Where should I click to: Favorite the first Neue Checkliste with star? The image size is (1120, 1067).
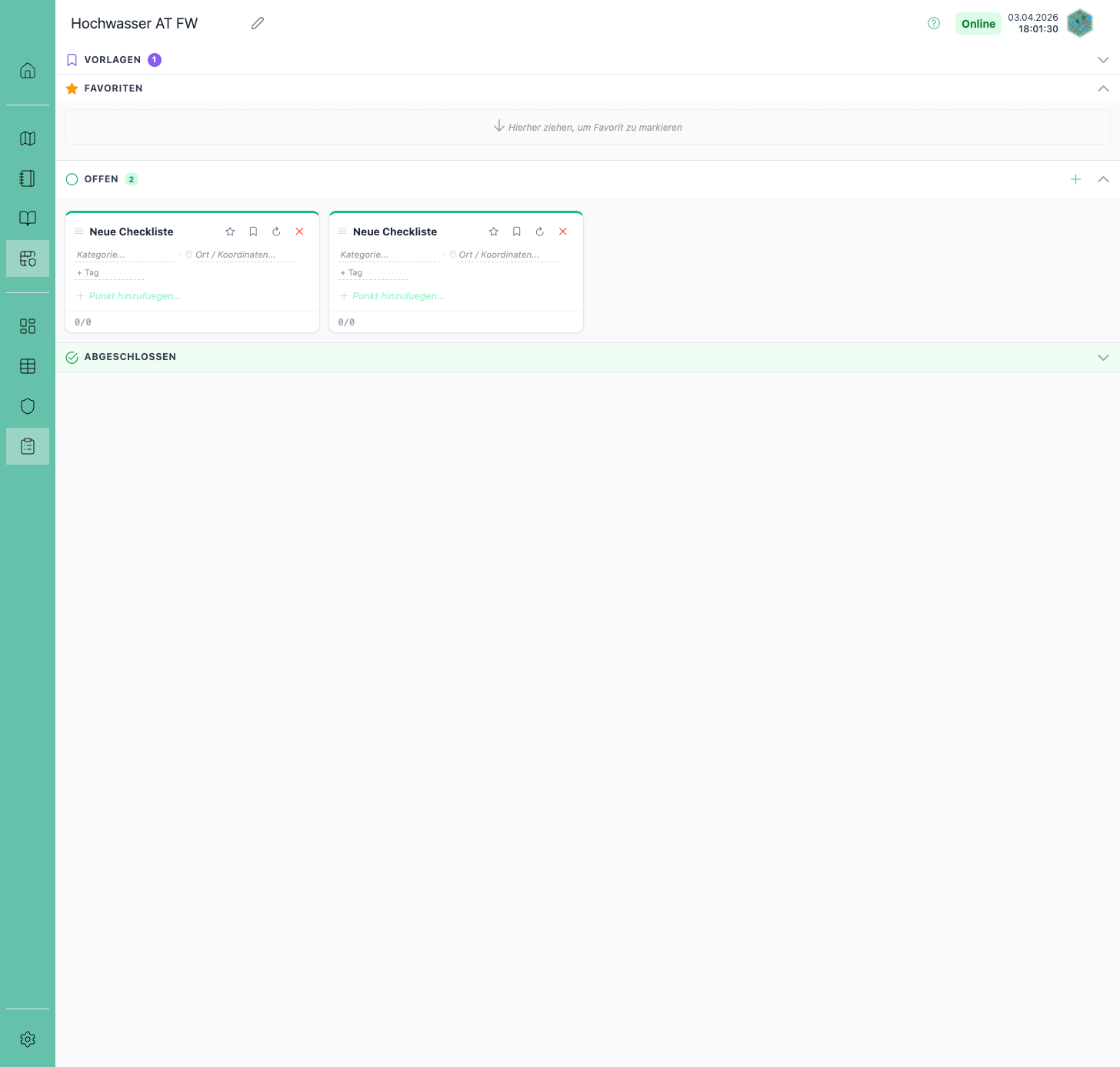(x=230, y=232)
